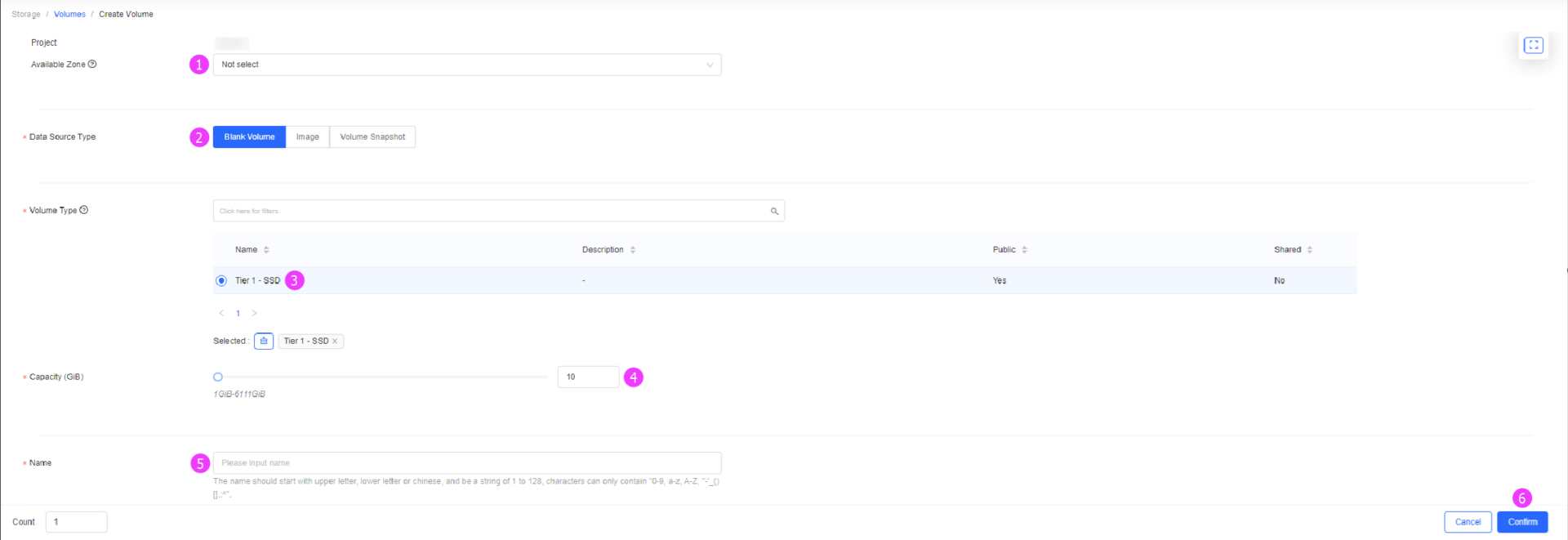
Task: Click the Storage breadcrumb text
Action: point(26,14)
